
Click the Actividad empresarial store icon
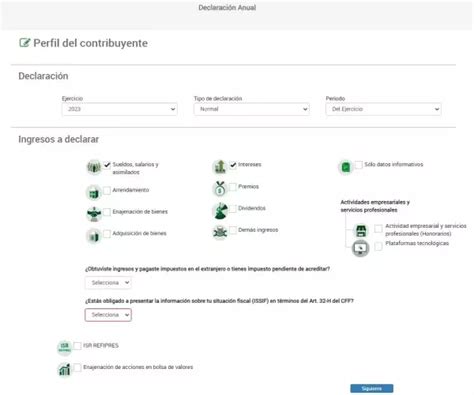click(x=361, y=231)
